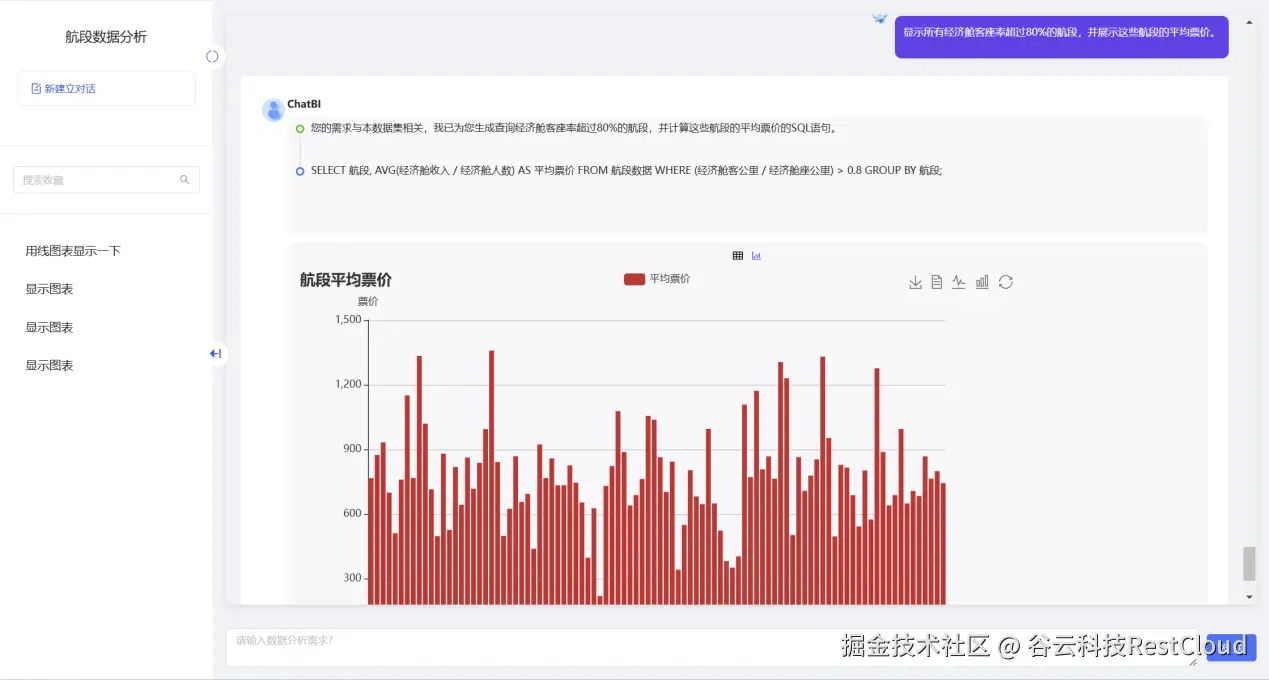
Task: Click the search magnifier icon in sidebar
Action: pyautogui.click(x=184, y=179)
